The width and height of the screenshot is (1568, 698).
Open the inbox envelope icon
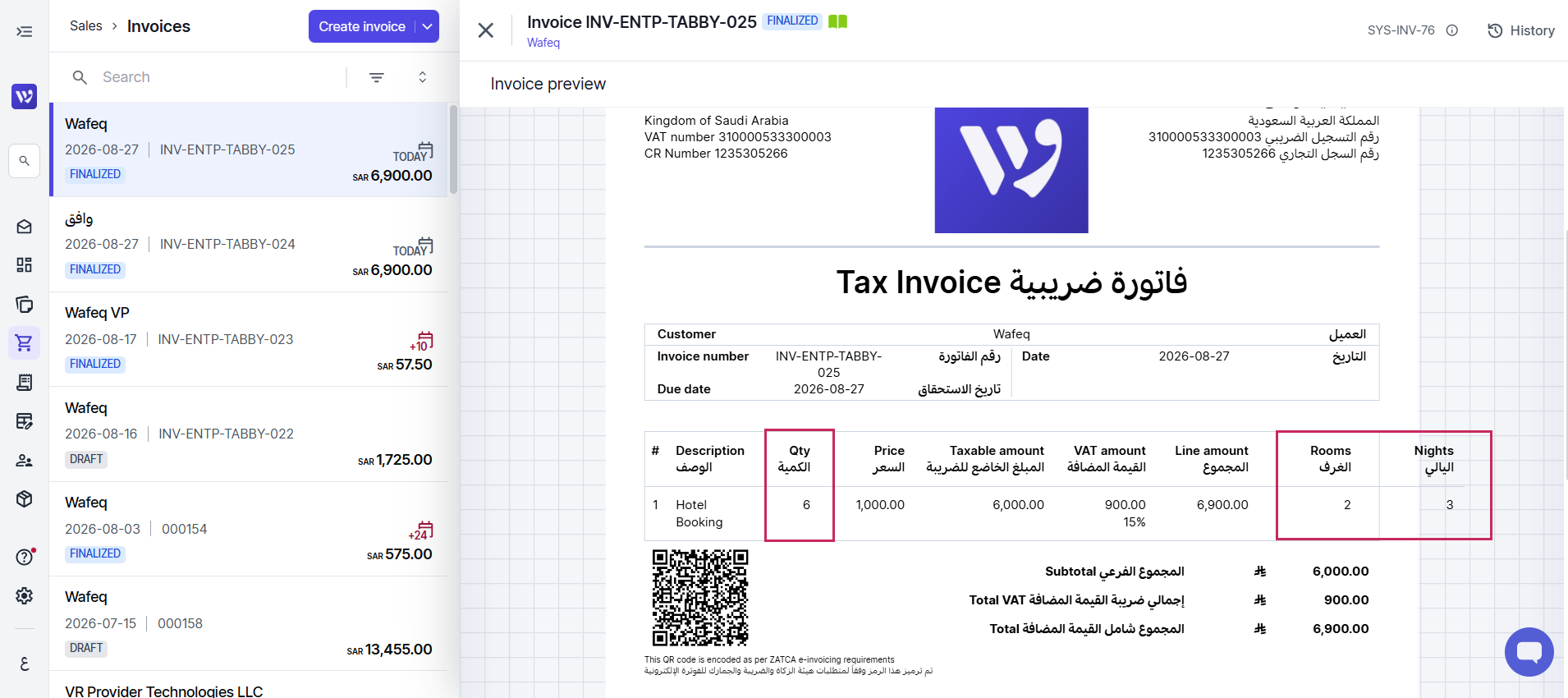[x=25, y=227]
